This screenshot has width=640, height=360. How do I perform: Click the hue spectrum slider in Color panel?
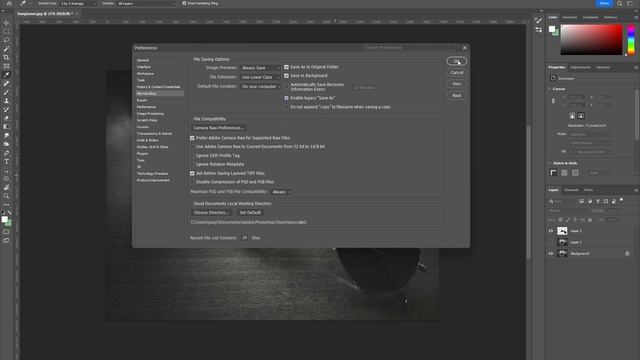pyautogui.click(x=631, y=40)
